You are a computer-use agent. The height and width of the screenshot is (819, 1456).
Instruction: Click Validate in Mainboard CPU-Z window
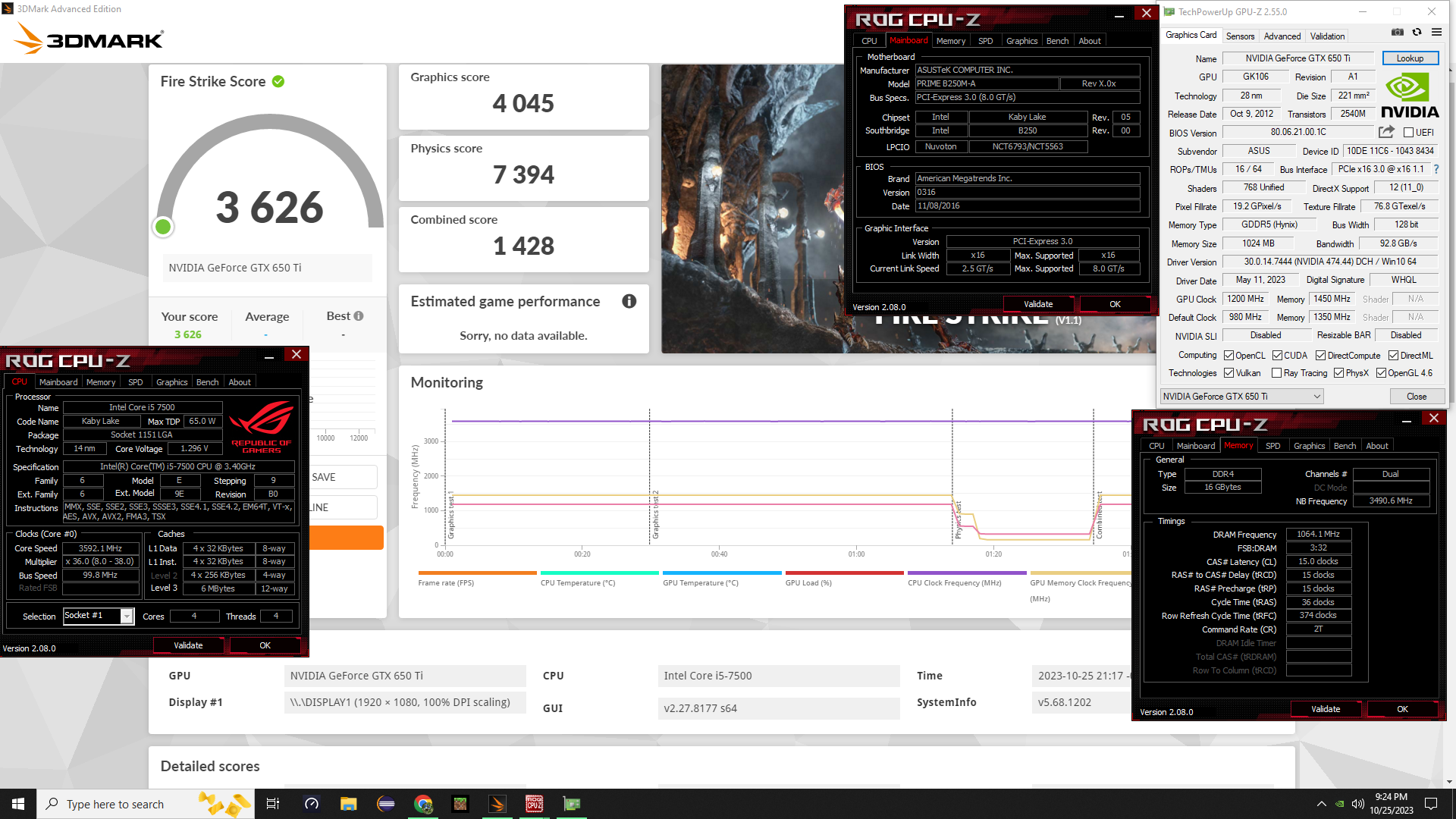1038,304
